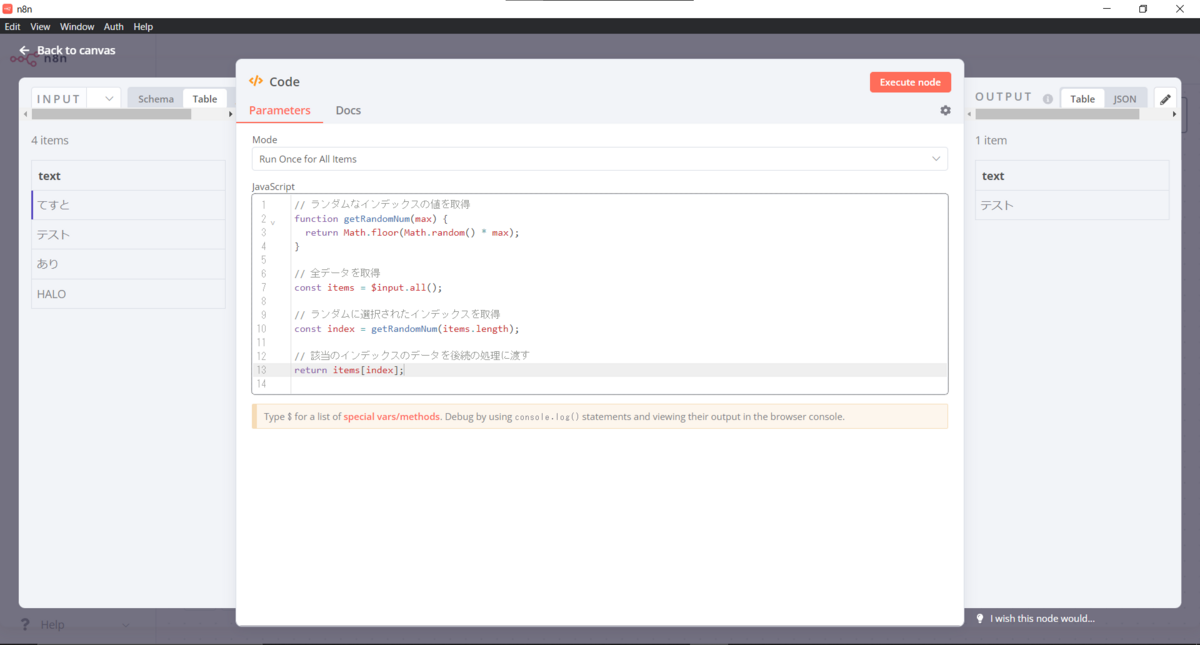Click scroll right arrow in input panel
This screenshot has width=1200, height=645.
[x=231, y=114]
